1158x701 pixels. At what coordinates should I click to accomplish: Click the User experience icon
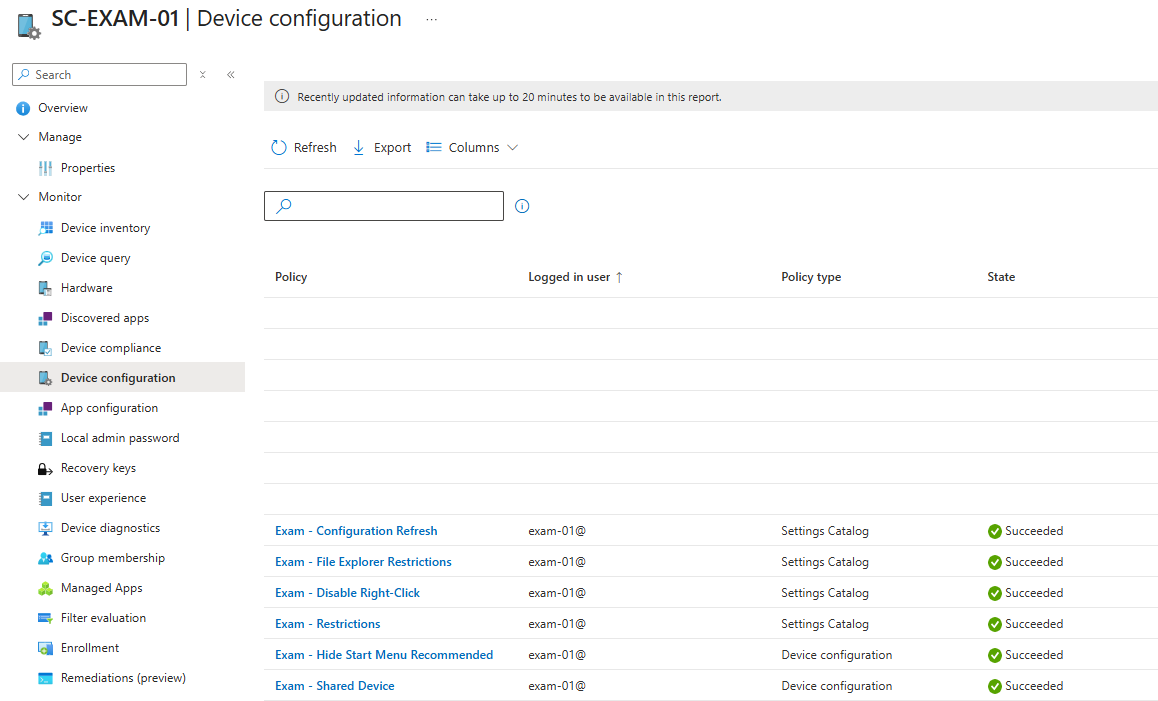click(x=45, y=499)
